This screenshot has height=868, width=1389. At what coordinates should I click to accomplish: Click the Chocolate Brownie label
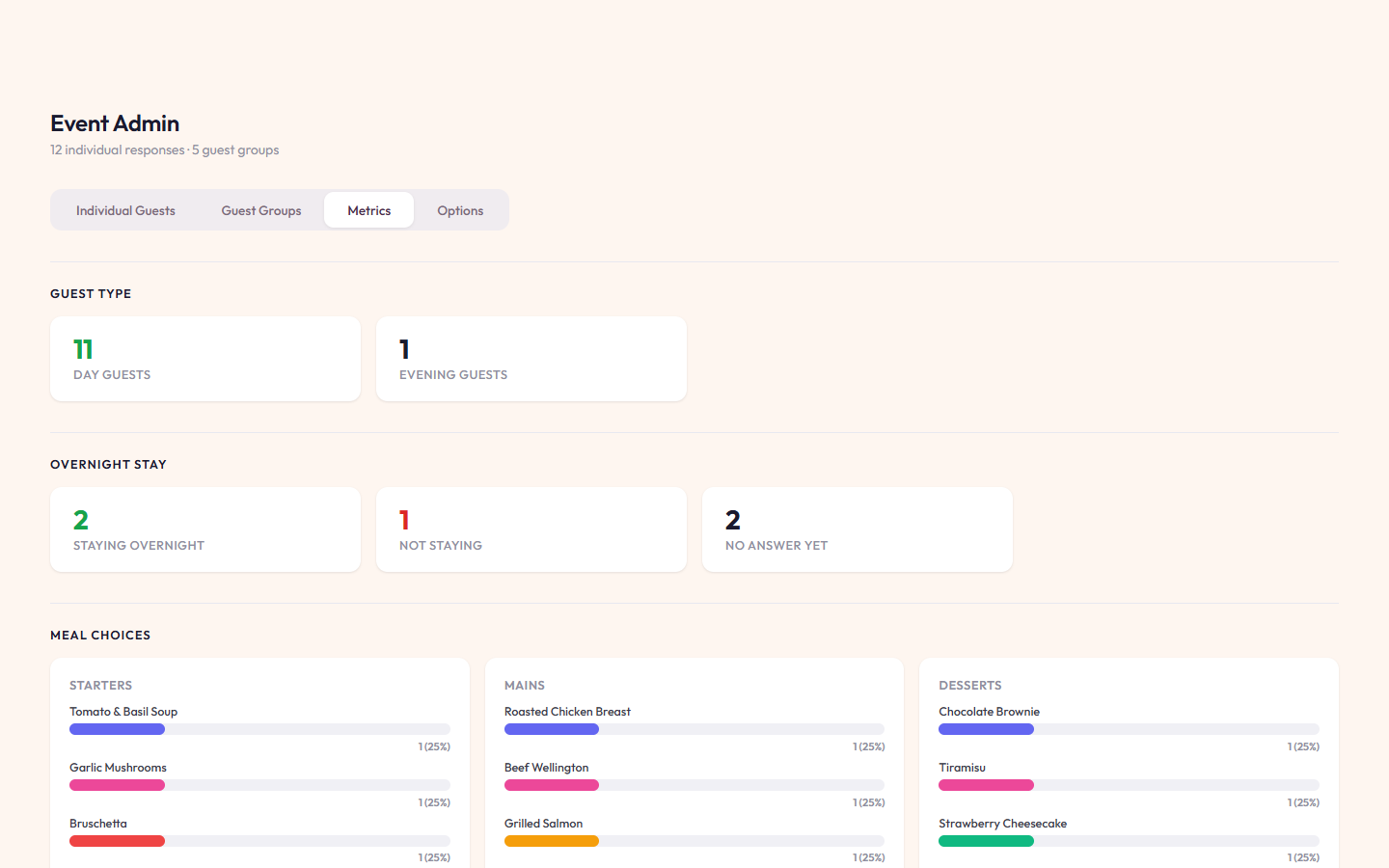pyautogui.click(x=989, y=712)
